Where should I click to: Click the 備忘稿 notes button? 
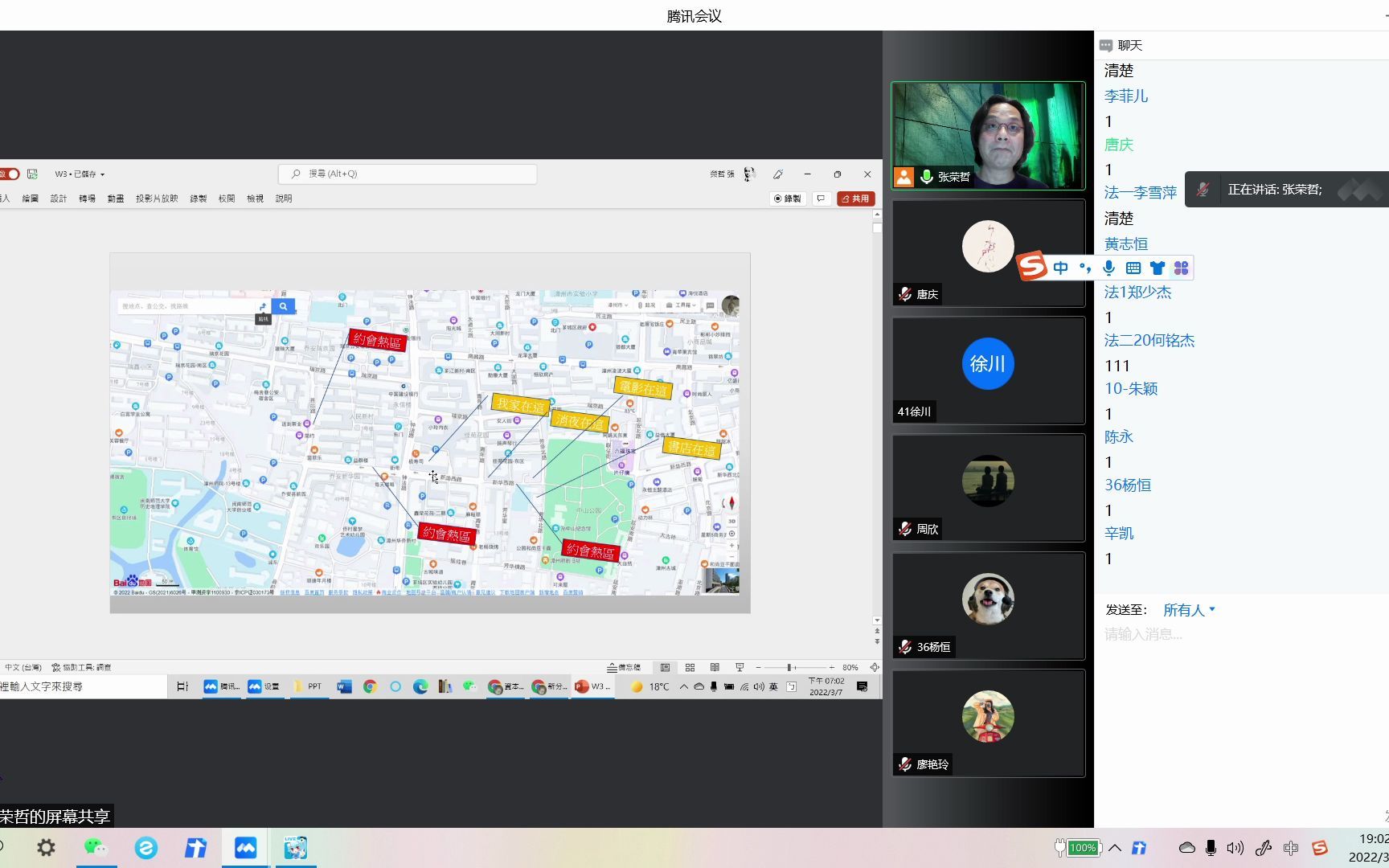pyautogui.click(x=624, y=667)
